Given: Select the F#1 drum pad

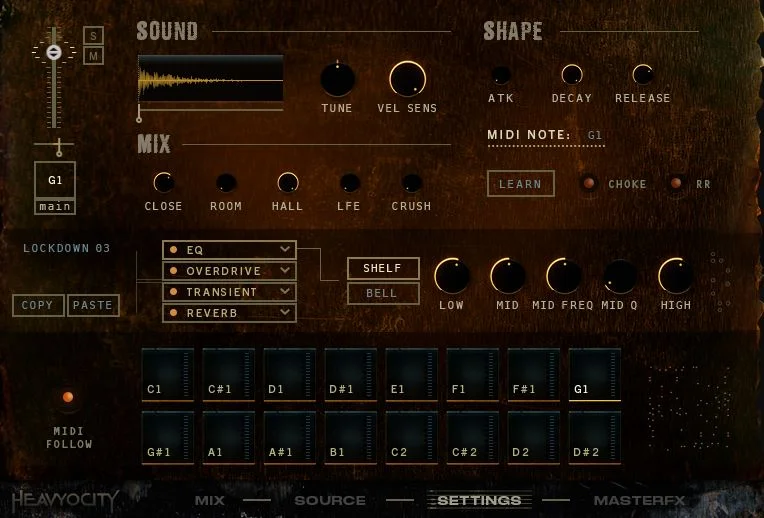Looking at the screenshot, I should [x=534, y=374].
